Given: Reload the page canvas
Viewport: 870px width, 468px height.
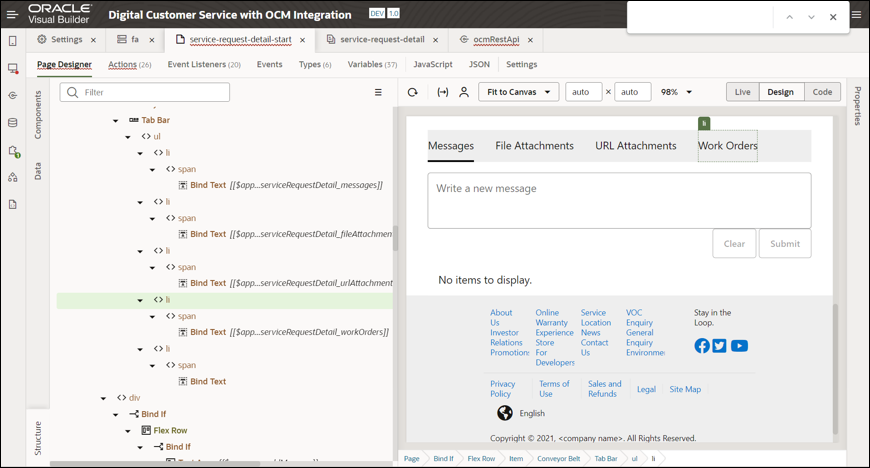Looking at the screenshot, I should pos(412,92).
